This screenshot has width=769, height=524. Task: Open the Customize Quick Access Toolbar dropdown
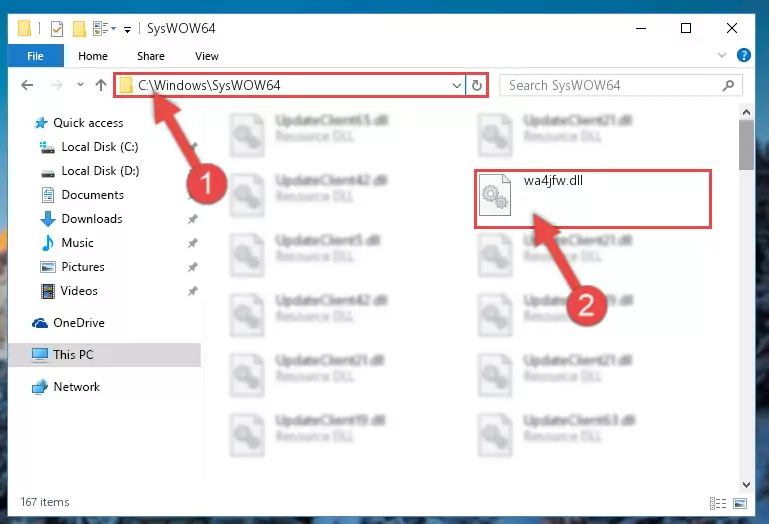[x=127, y=29]
